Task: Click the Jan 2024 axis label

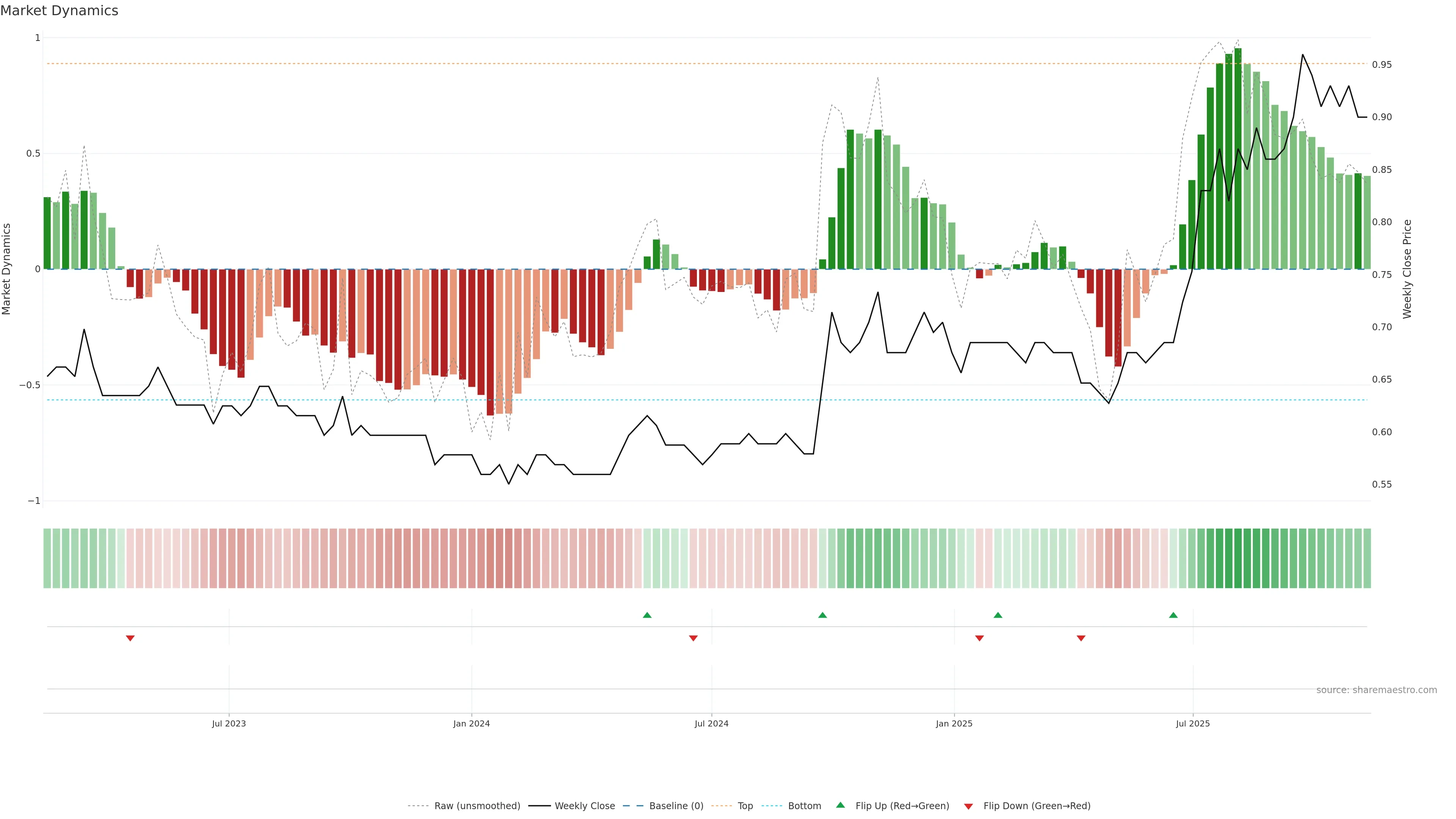Action: click(471, 723)
